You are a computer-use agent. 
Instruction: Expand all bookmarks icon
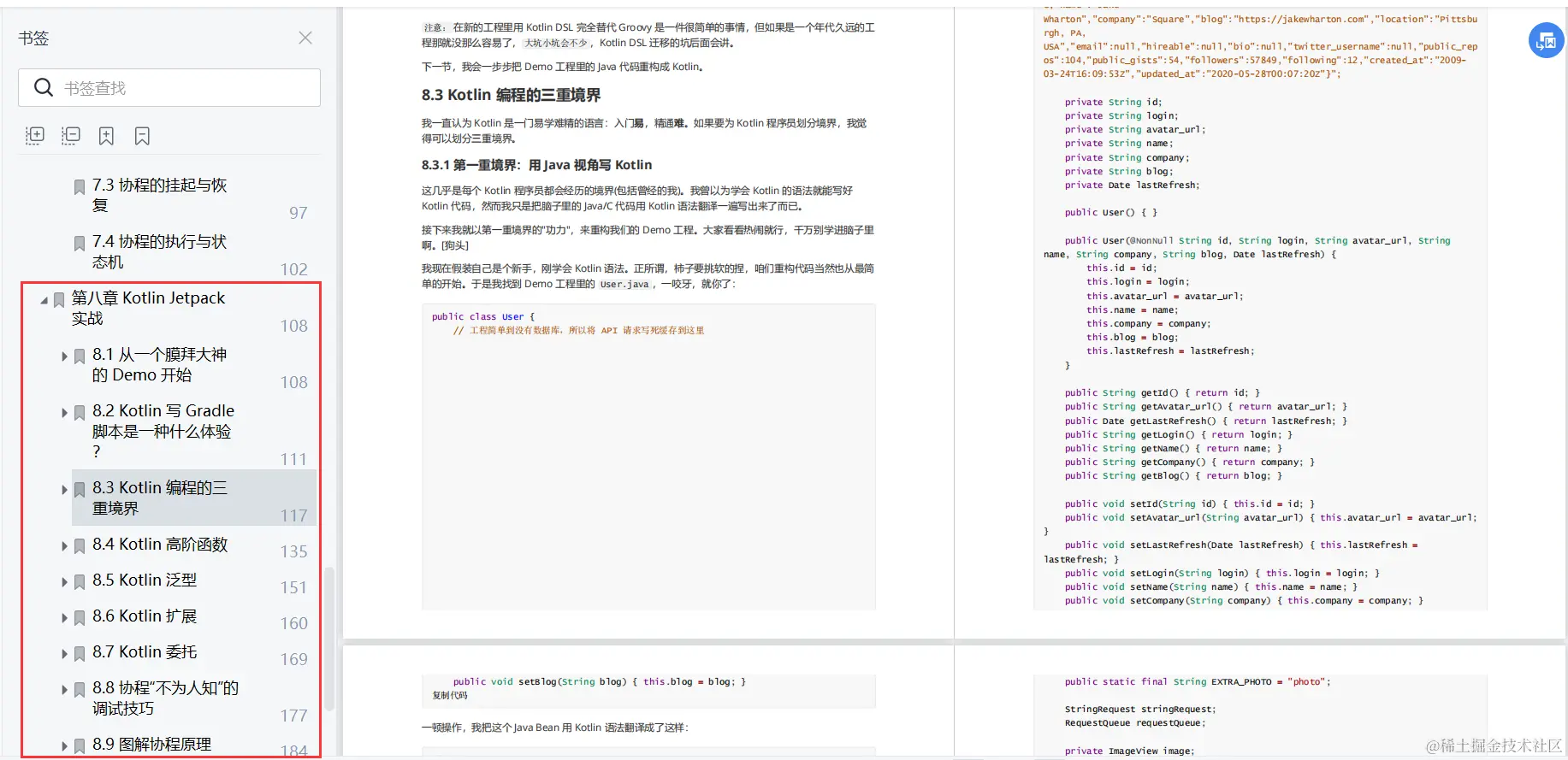pos(35,135)
